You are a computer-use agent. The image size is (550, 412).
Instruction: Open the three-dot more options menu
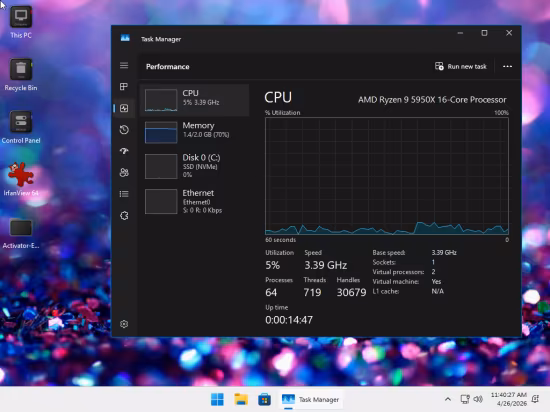(507, 67)
